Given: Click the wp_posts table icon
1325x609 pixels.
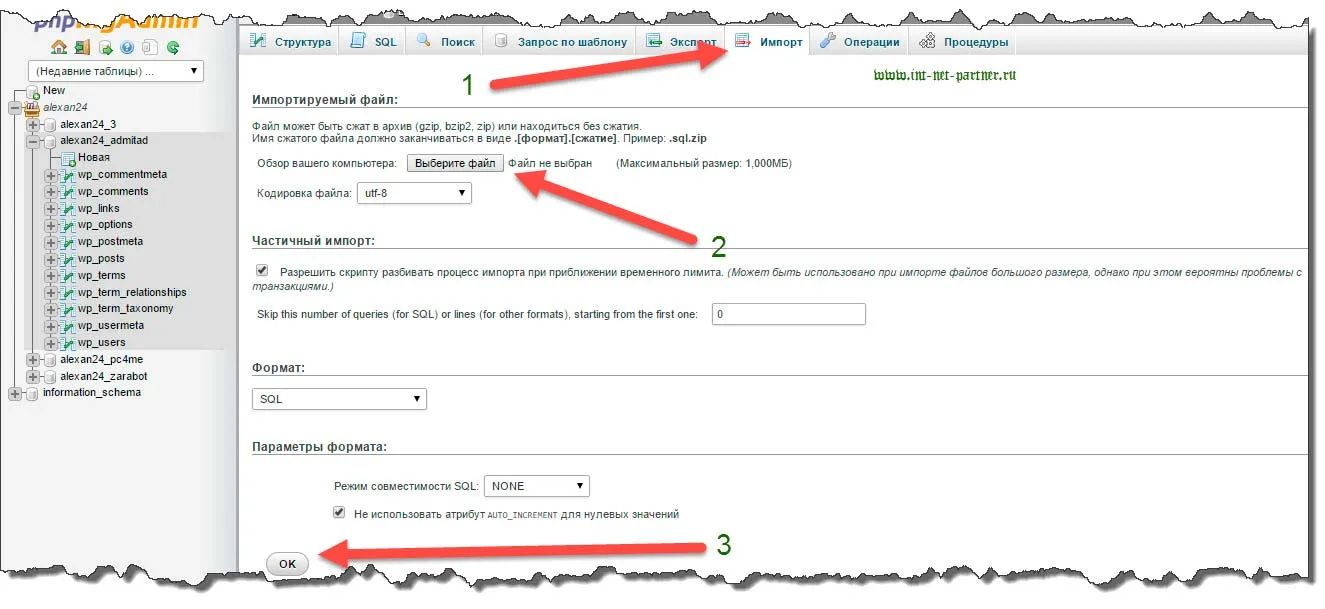Looking at the screenshot, I should point(68,259).
